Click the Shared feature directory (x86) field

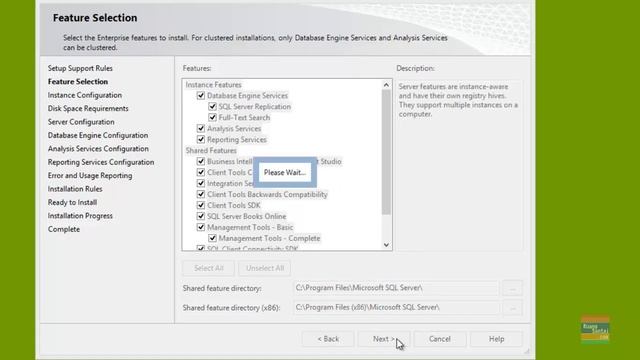[x=396, y=307]
